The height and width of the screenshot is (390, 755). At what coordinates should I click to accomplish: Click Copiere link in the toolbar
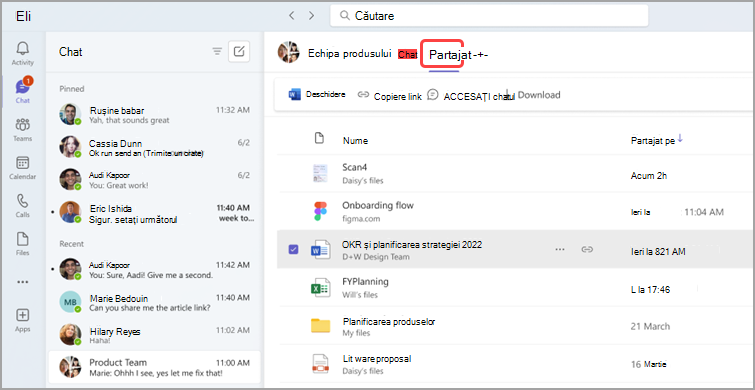pyautogui.click(x=390, y=95)
